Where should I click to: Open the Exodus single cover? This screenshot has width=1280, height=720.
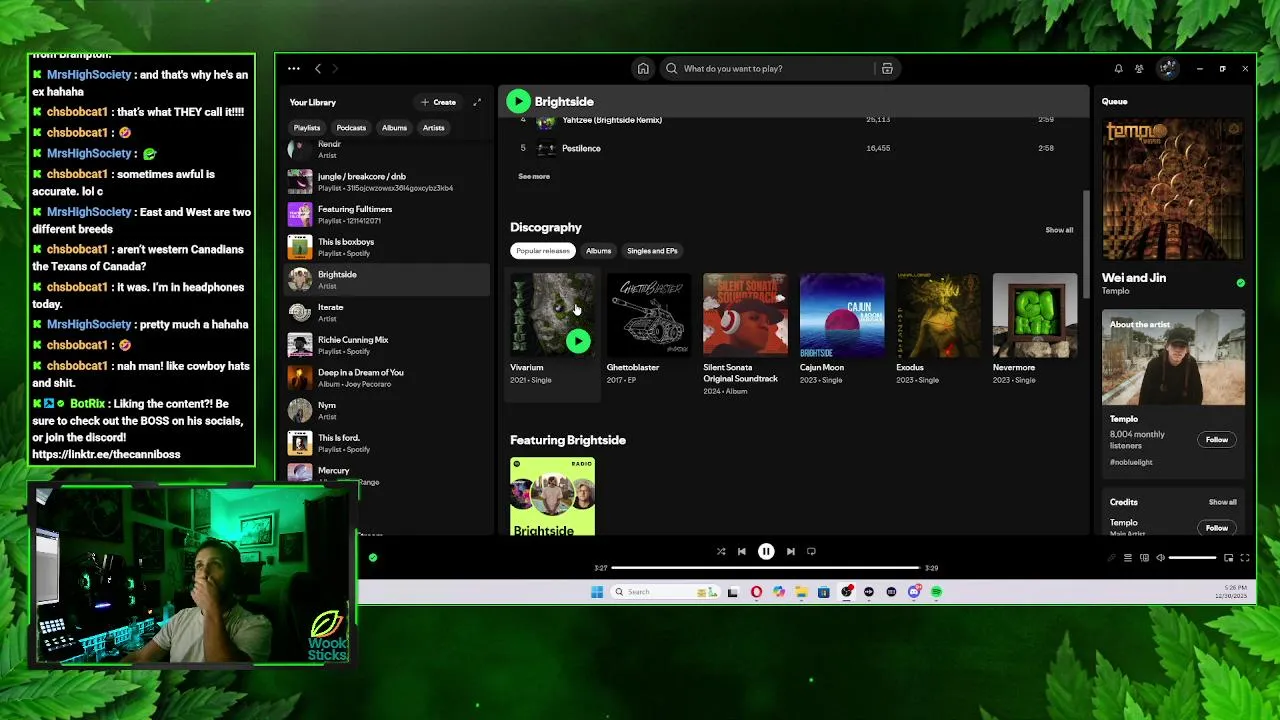pos(938,315)
